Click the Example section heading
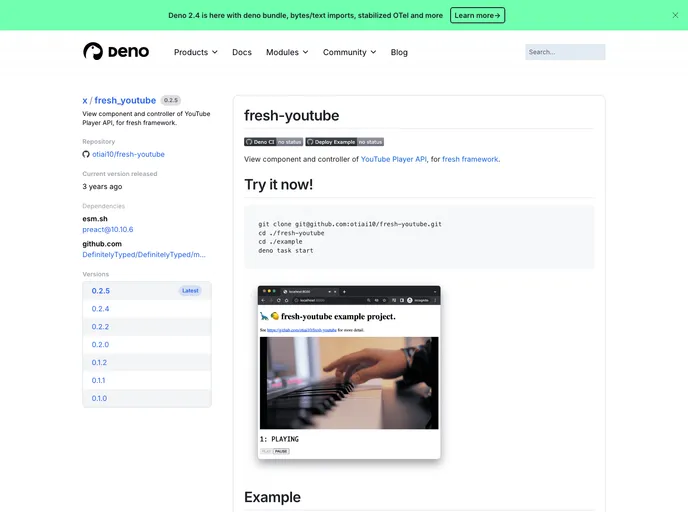The image size is (688, 512). pyautogui.click(x=272, y=497)
